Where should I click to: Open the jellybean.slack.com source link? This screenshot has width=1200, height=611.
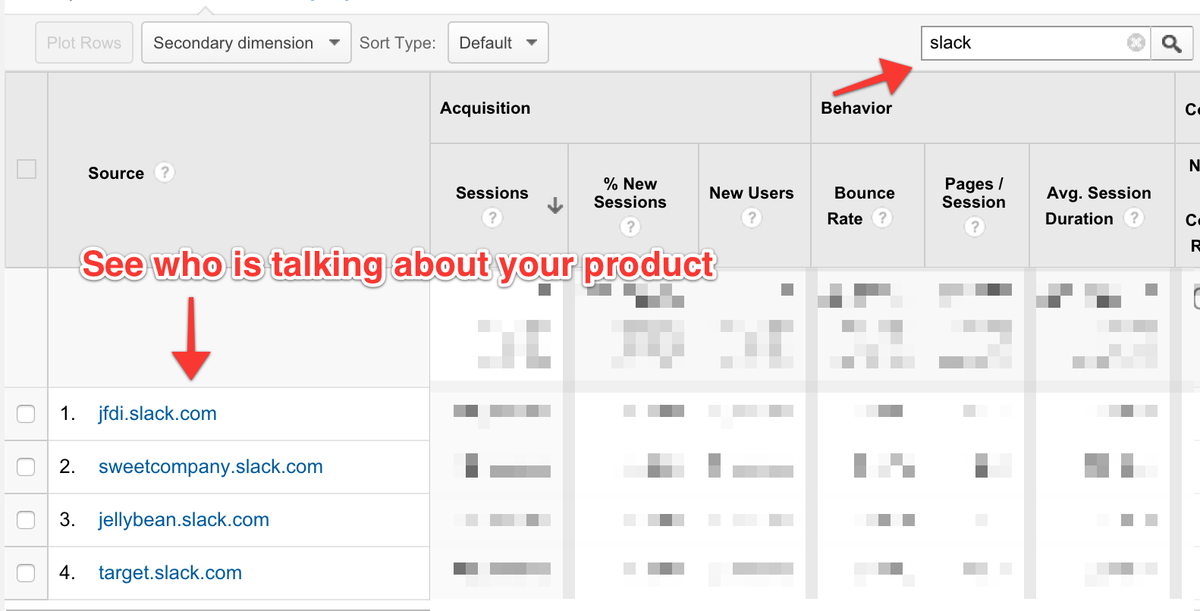pos(183,520)
